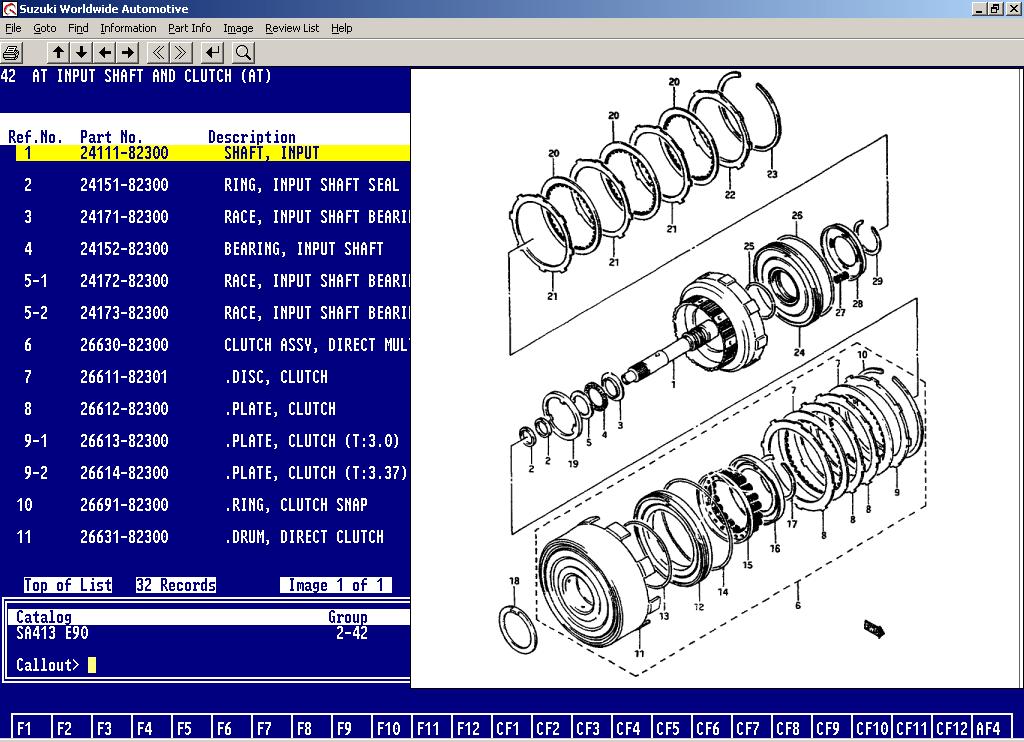Screen dimensions: 1024x742
Task: Select ref 5-1 part 24172-82300
Action: click(212, 281)
